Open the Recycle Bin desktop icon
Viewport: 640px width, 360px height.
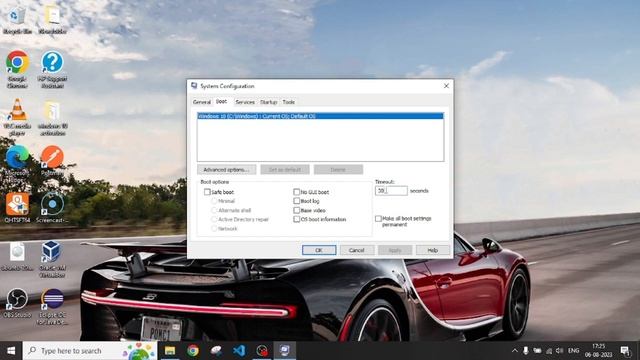click(x=17, y=20)
